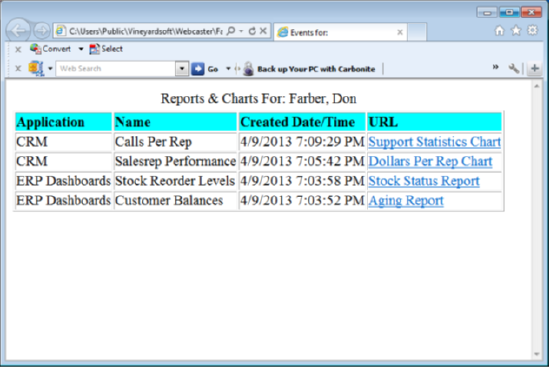Close the Web Search toolbar with its X

point(18,68)
